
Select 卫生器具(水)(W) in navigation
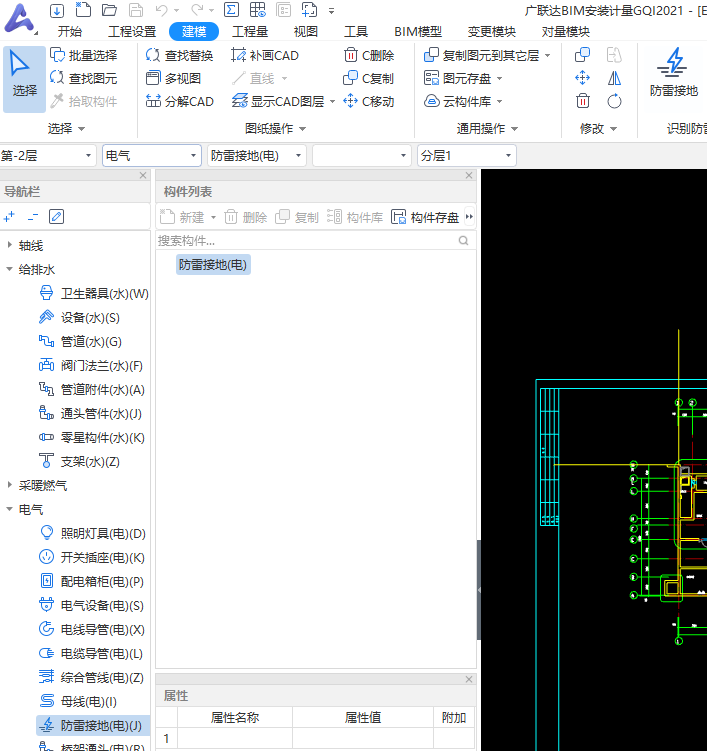click(94, 293)
